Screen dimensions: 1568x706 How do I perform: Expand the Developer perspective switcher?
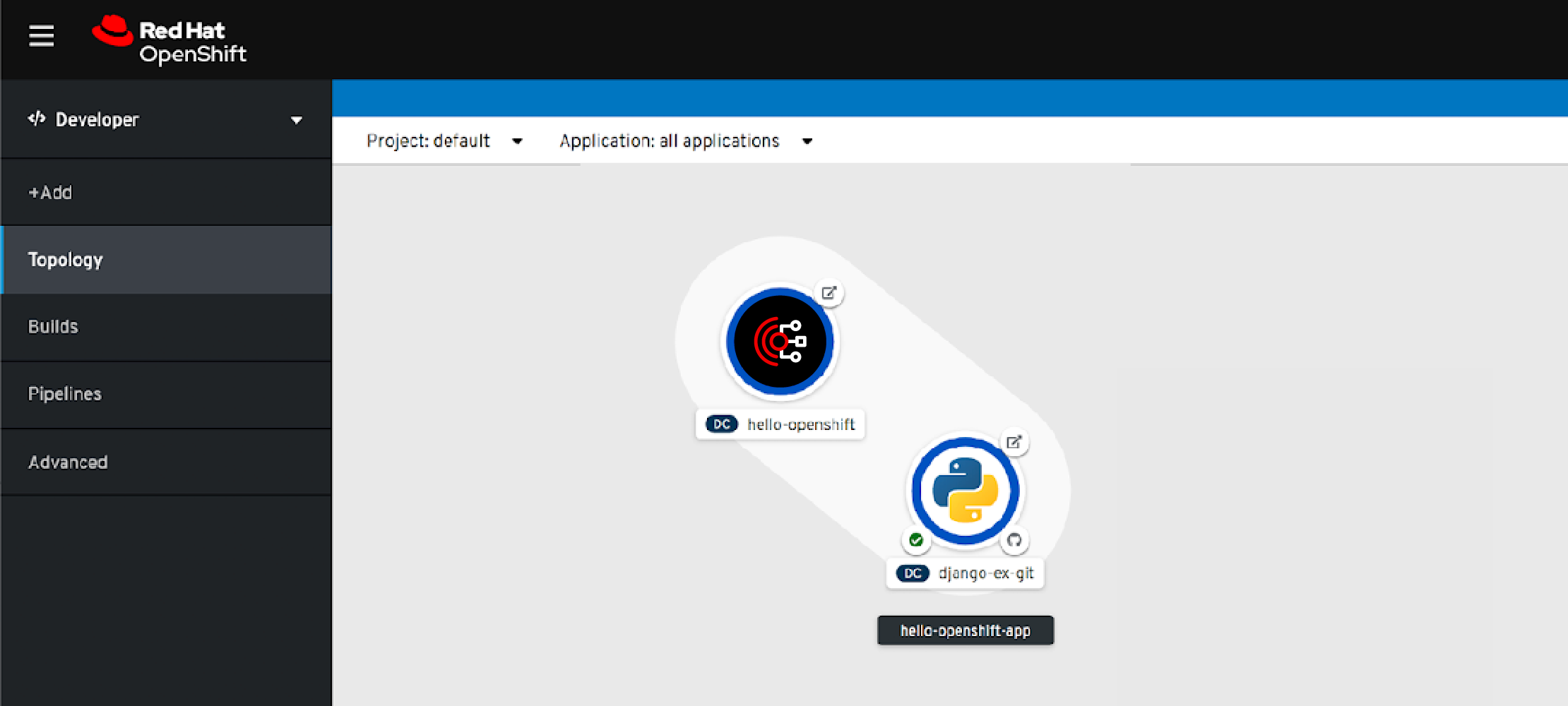[296, 120]
